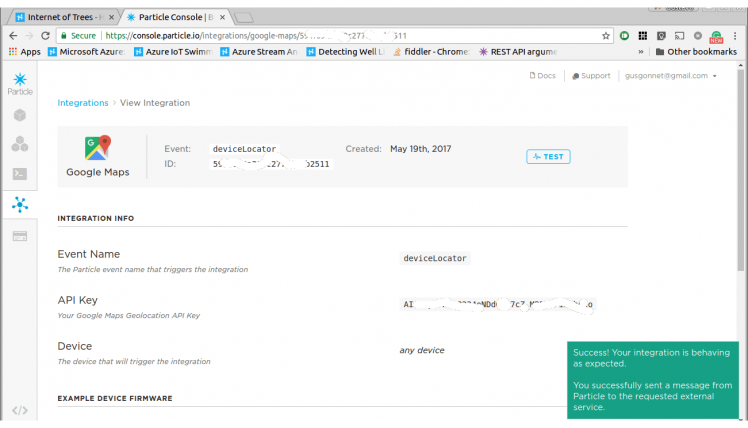
Task: Click the Pocket-style extension icon
Action: tap(661, 36)
